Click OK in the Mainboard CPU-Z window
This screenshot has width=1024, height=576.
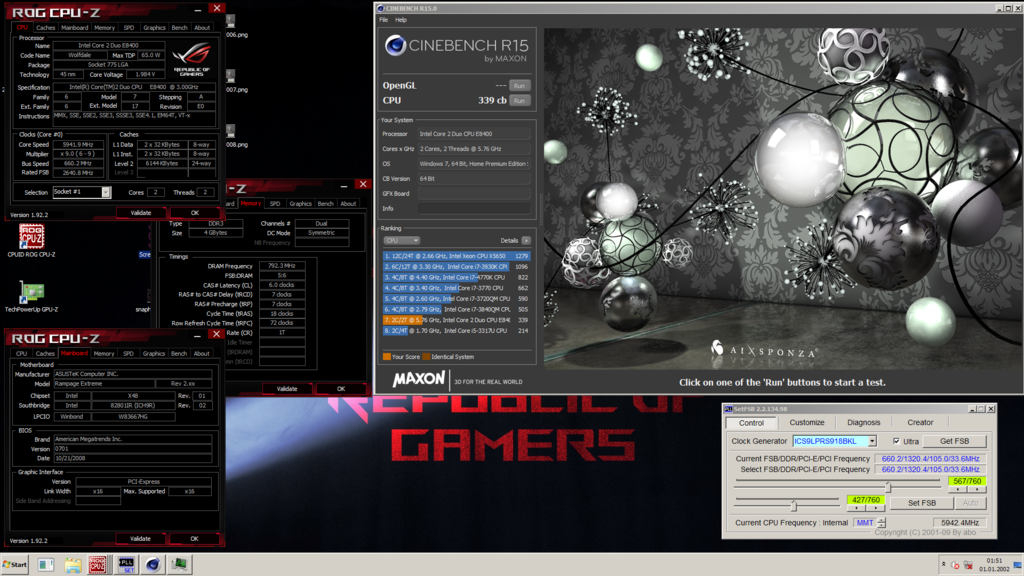pos(194,539)
